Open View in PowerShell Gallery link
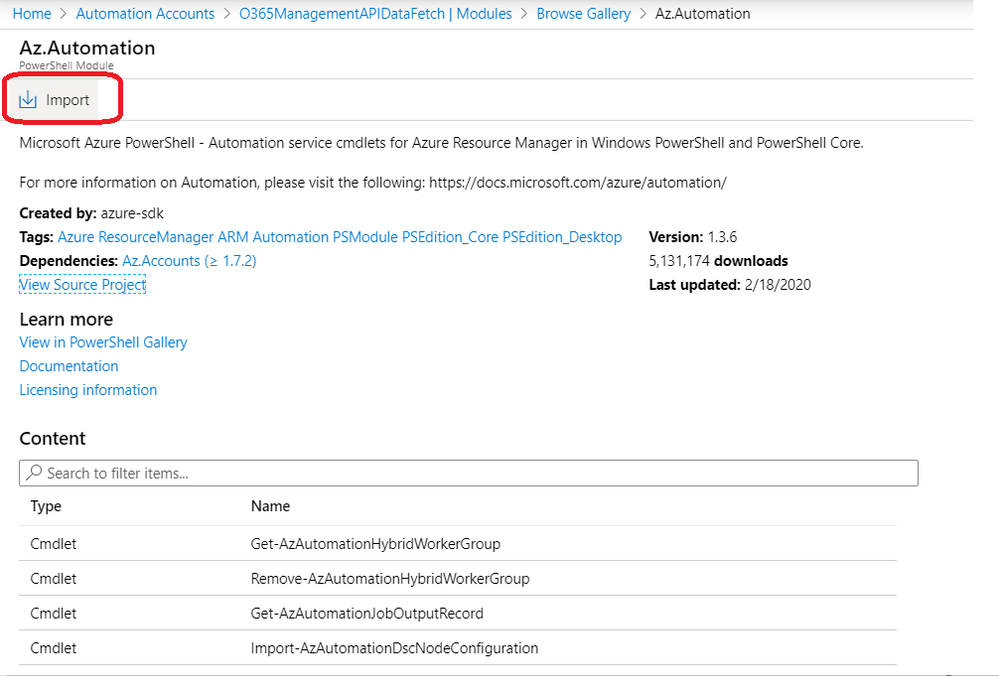Viewport: 999px width, 676px height. [x=103, y=342]
